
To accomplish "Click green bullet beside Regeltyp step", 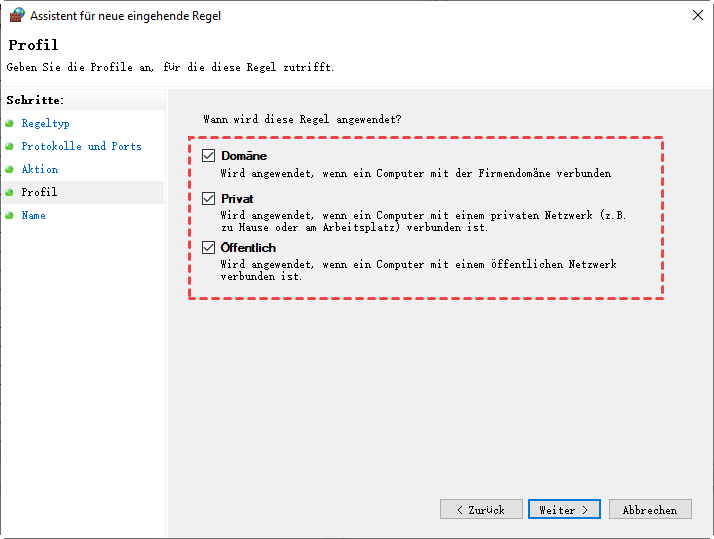I will point(10,123).
